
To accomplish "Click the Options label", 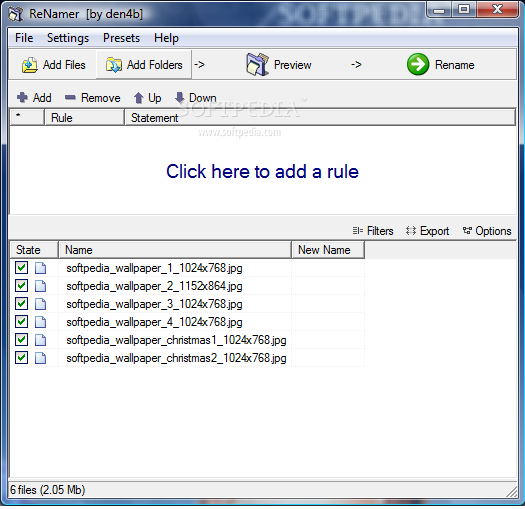I will (x=493, y=231).
